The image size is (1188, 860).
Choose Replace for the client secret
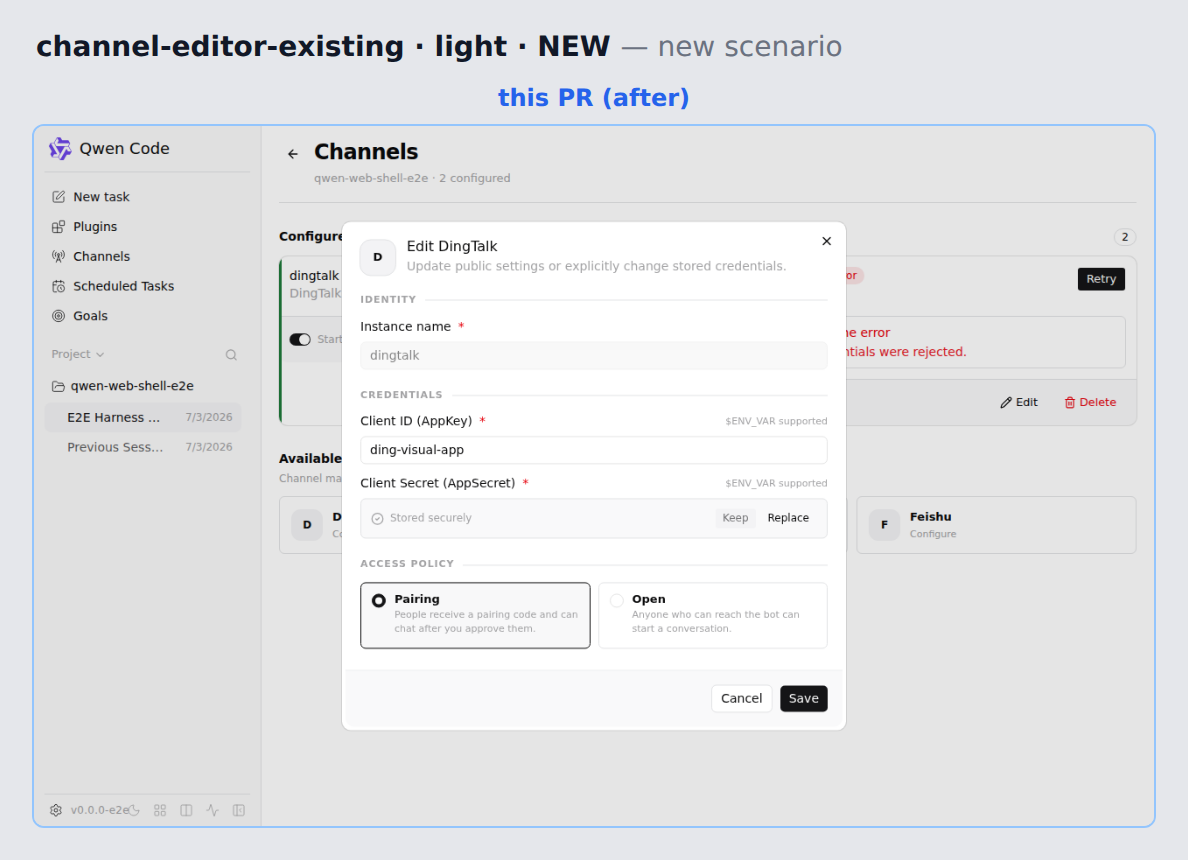point(788,518)
